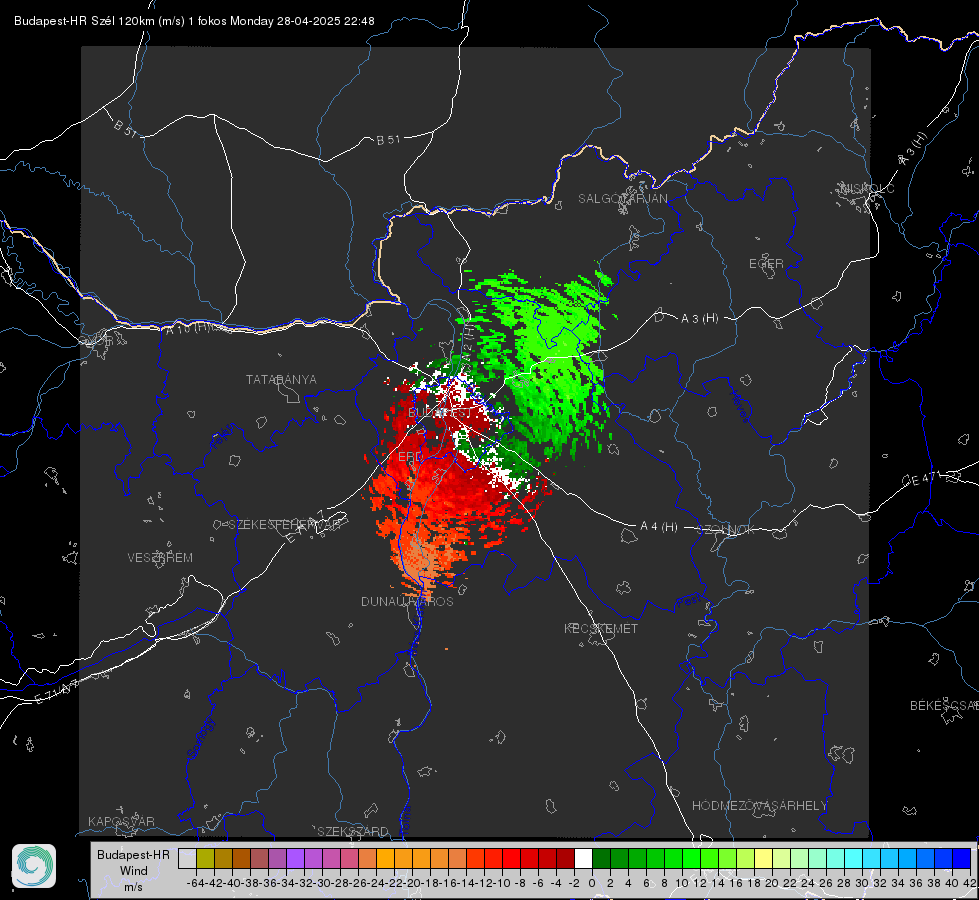Select the SZOLNOK city label
This screenshot has width=979, height=900.
(x=726, y=529)
